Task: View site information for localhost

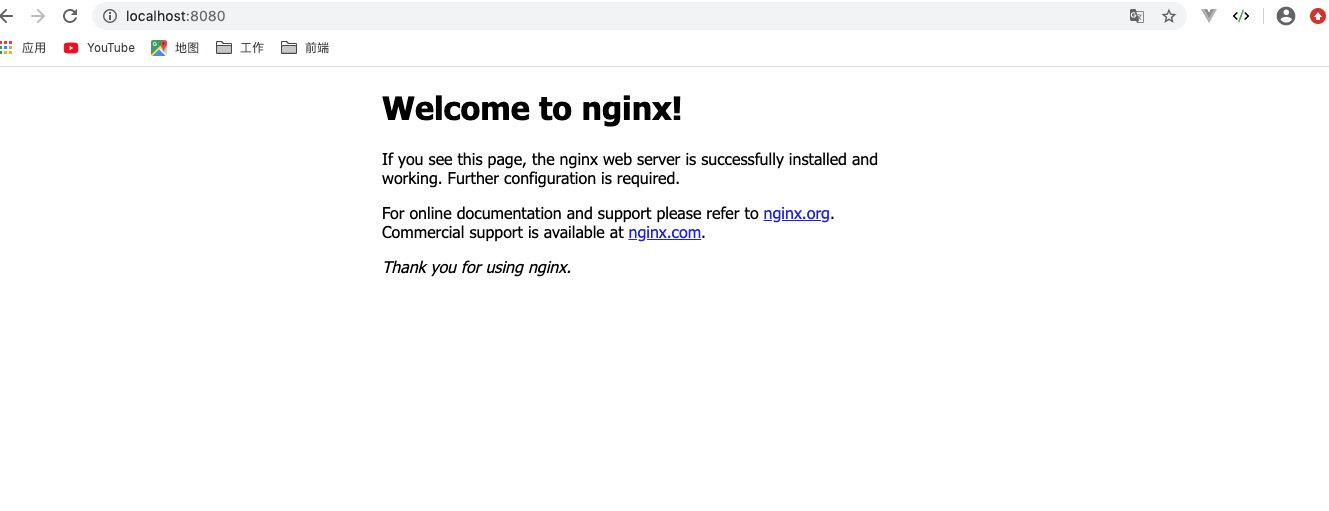Action: pyautogui.click(x=110, y=16)
